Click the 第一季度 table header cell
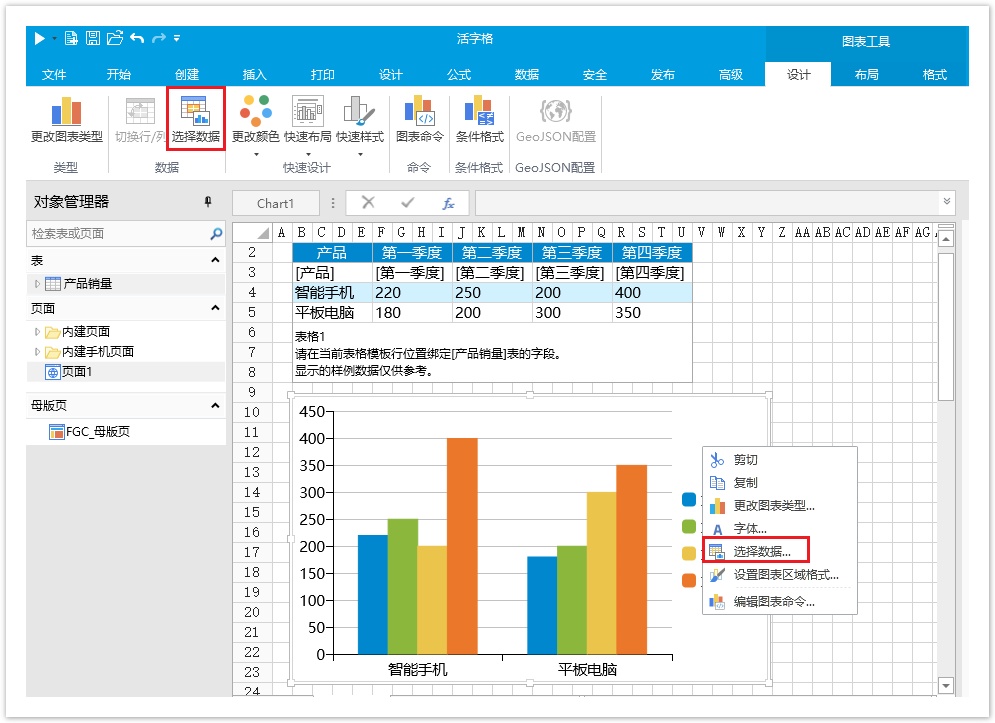This screenshot has width=995, height=723. tap(412, 253)
